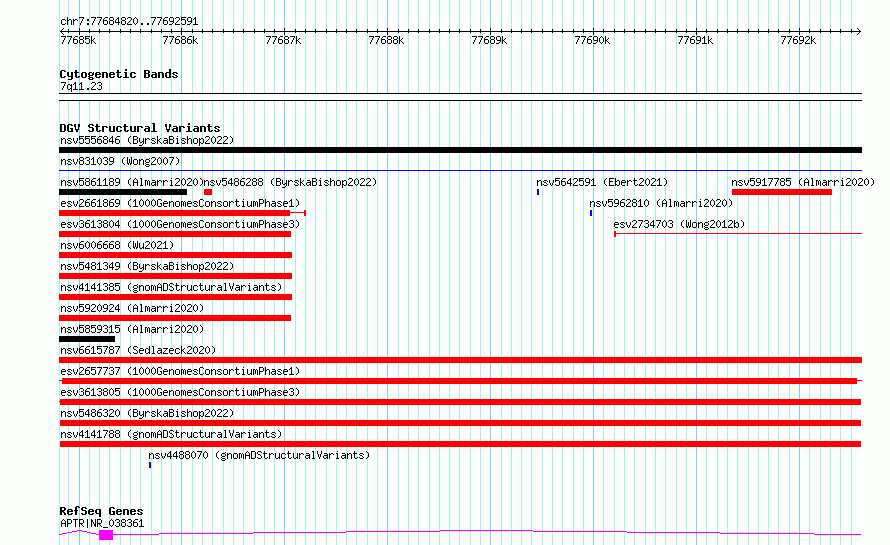Select the red bar under nsv5486320
The image size is (890, 545).
tap(460, 423)
